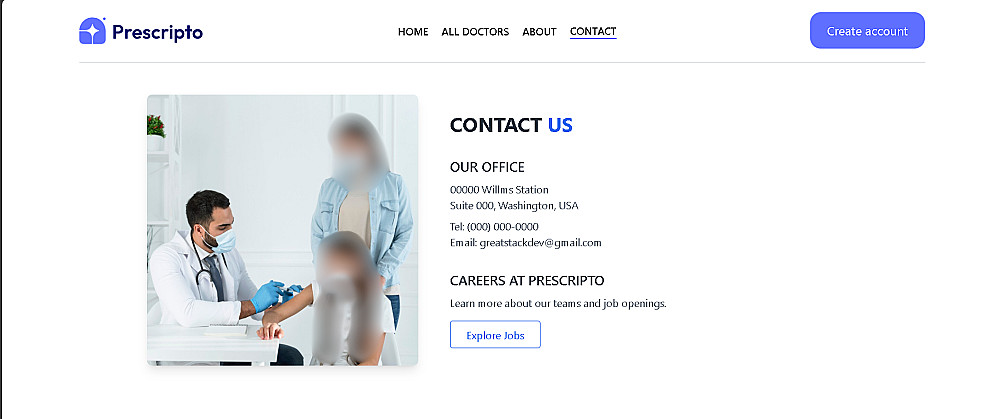
Task: Go to the HOME nav link
Action: coord(413,31)
